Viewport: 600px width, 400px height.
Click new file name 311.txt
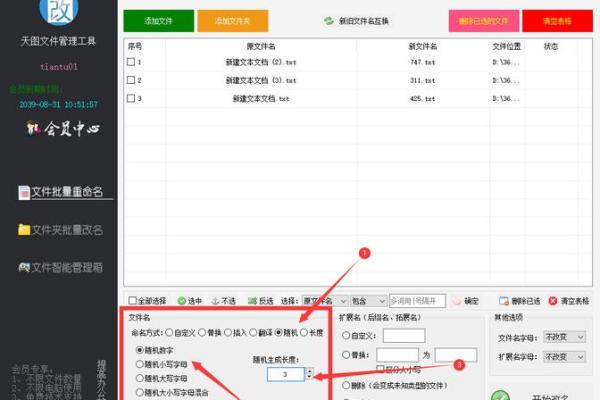tap(422, 80)
